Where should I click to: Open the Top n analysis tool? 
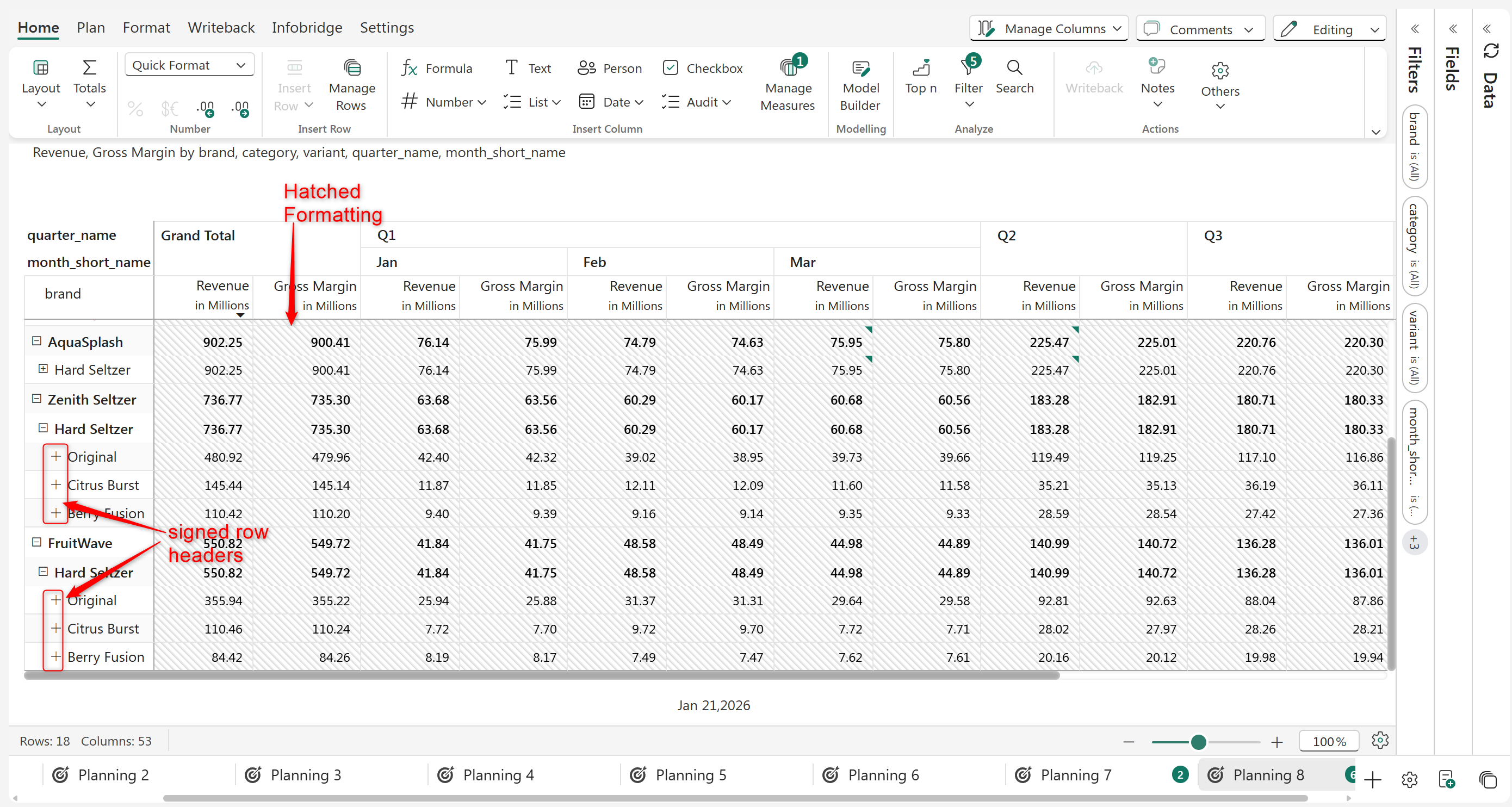[920, 77]
